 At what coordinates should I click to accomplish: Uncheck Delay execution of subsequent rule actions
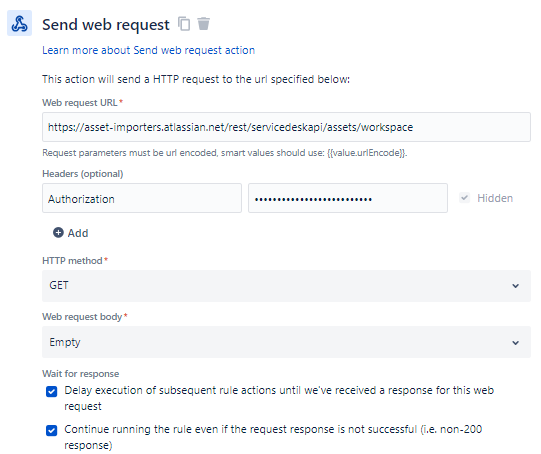point(51,392)
